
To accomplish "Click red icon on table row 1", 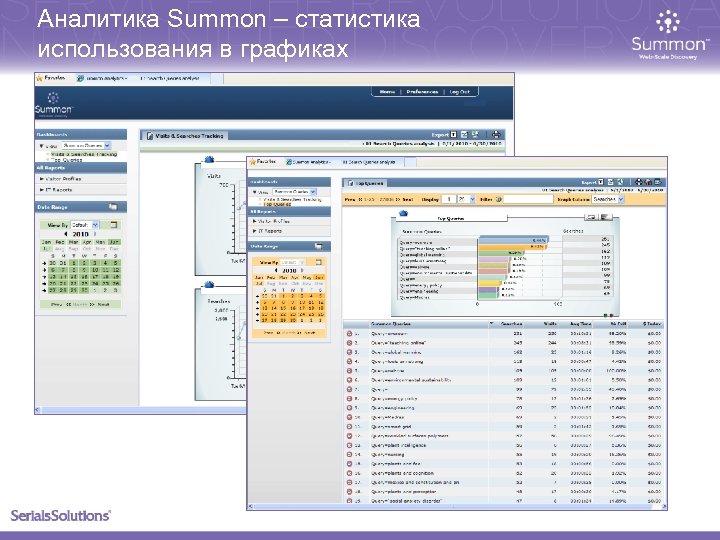I will 349,334.
